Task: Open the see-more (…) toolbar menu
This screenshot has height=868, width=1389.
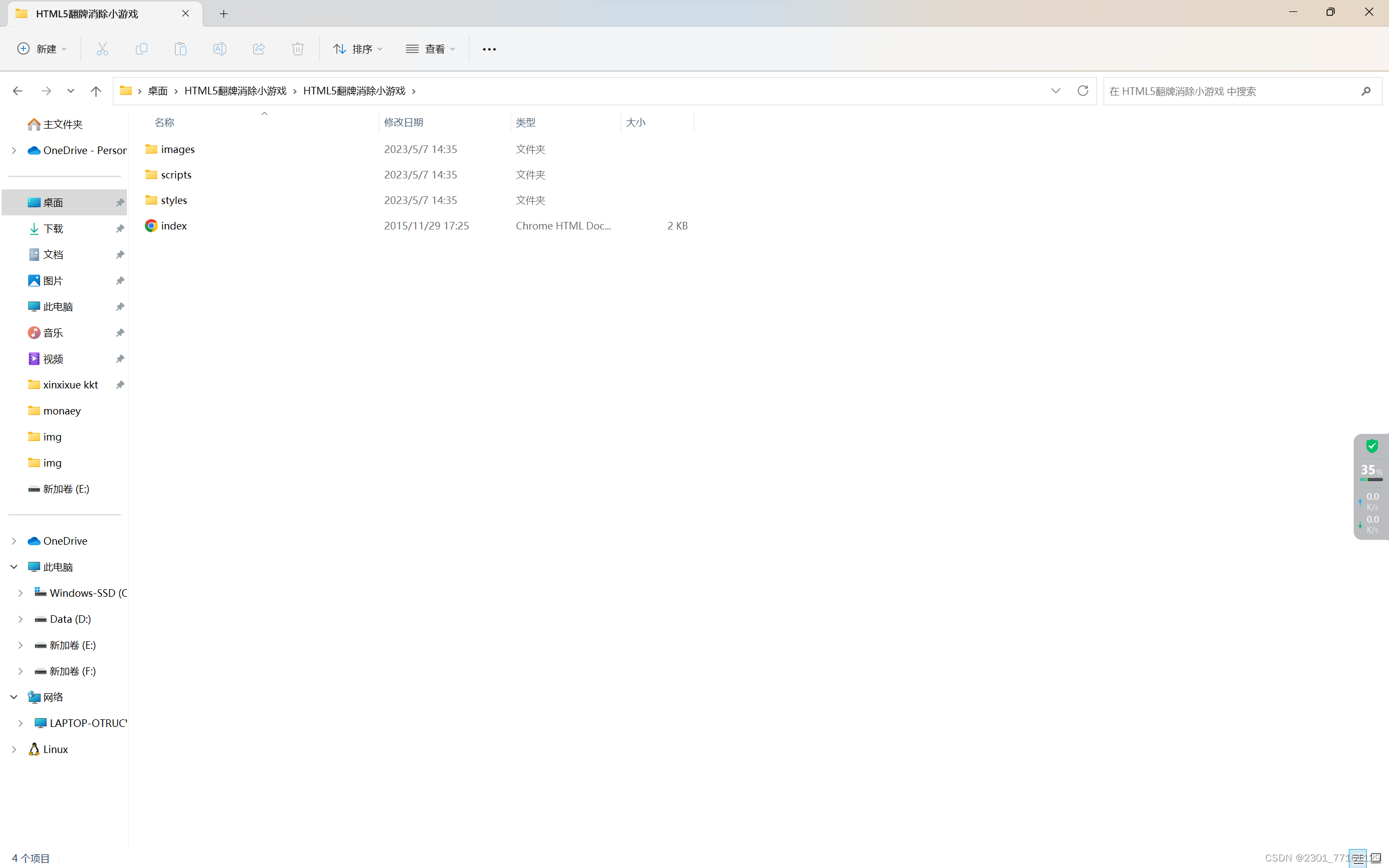Action: [x=488, y=49]
